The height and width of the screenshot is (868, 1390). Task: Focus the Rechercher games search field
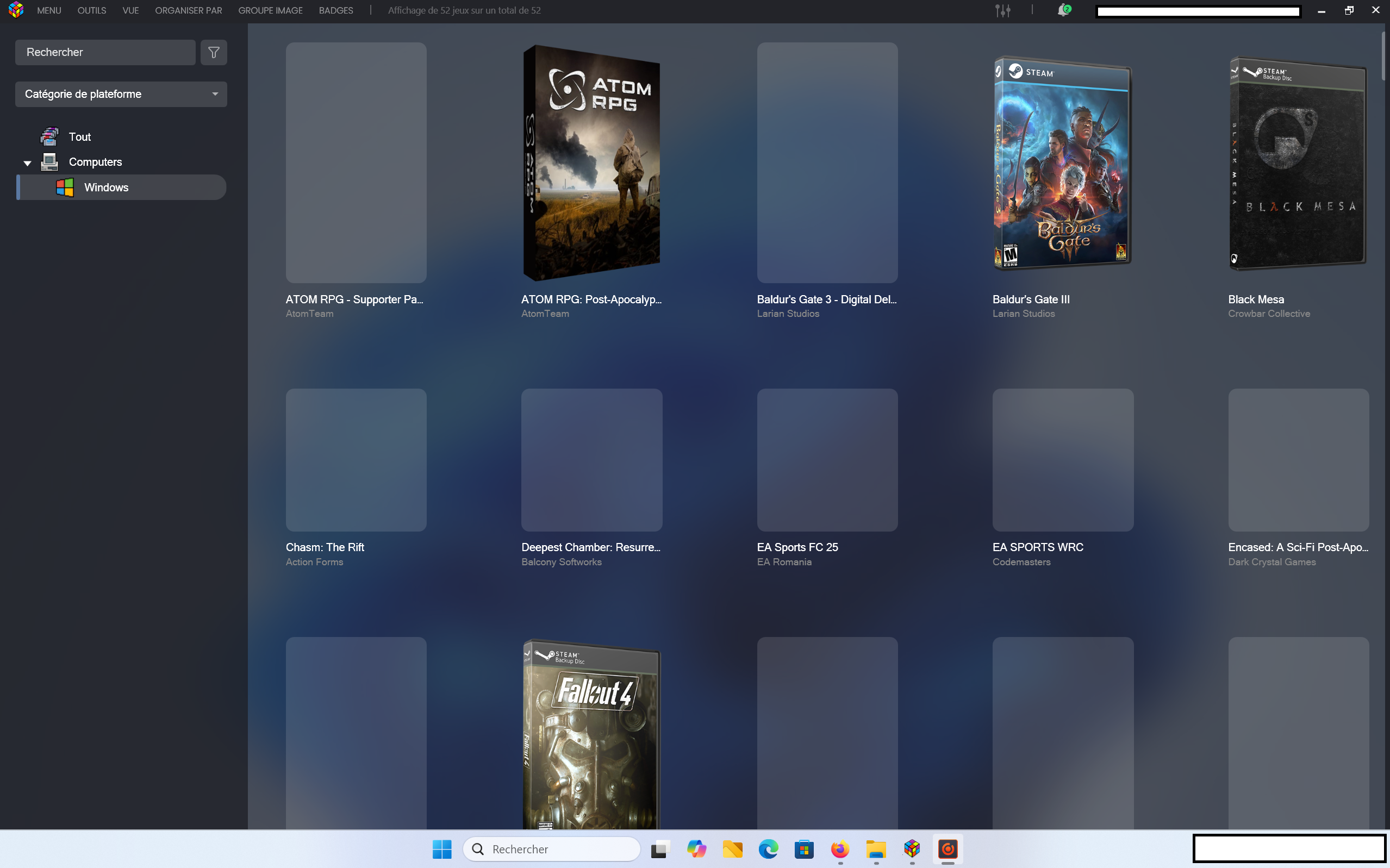pos(105,52)
